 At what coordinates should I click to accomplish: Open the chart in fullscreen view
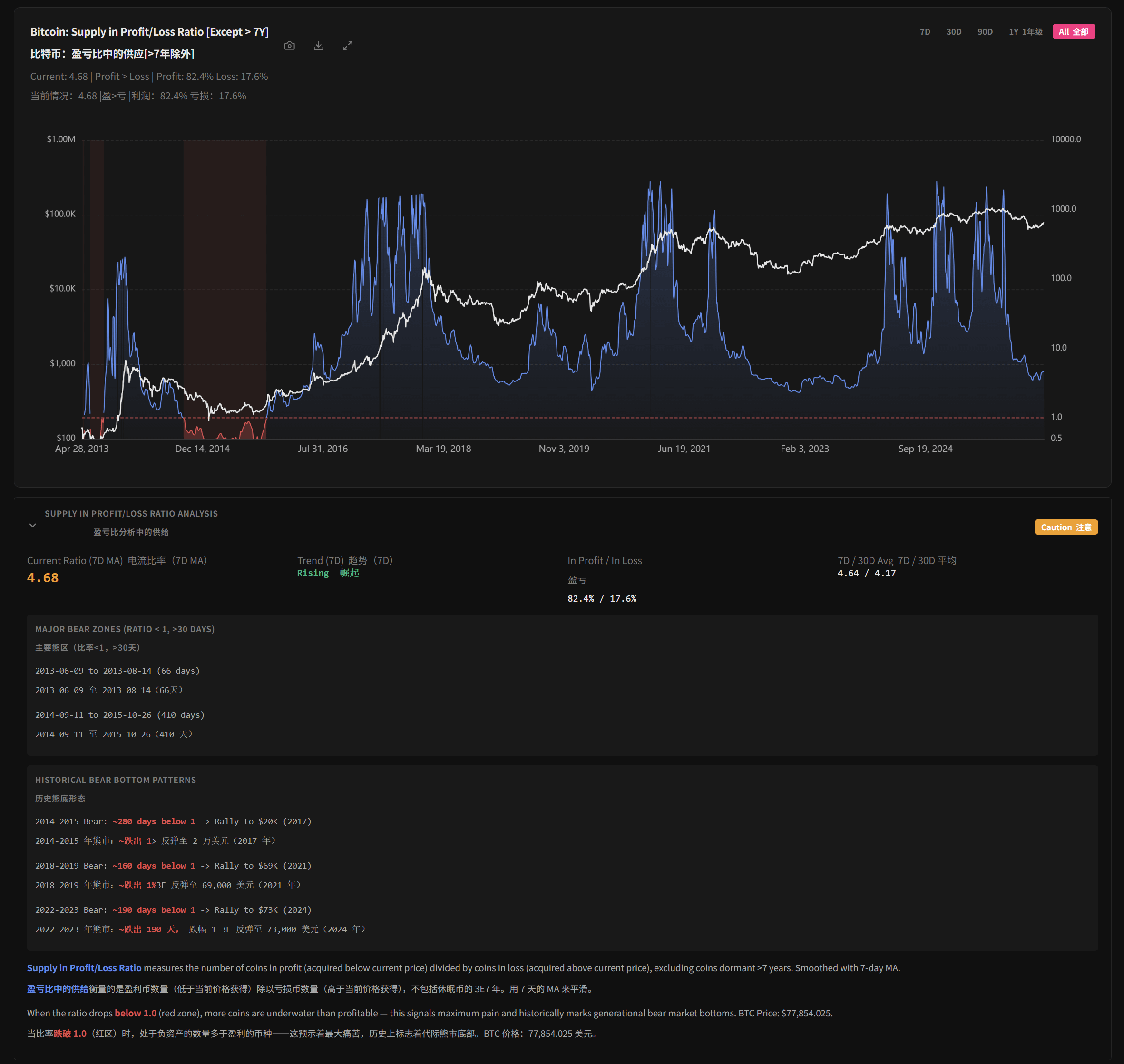click(x=348, y=46)
